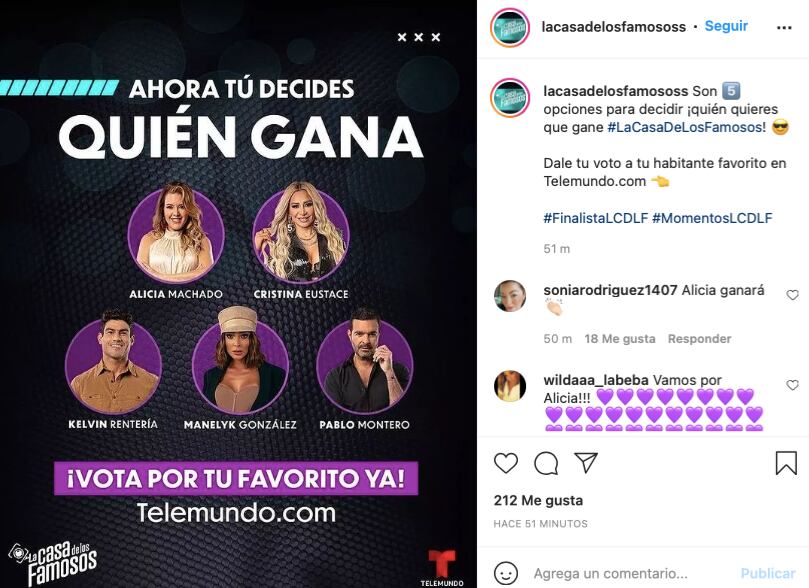Open the lacasadelosfamososs header profile picture

tap(510, 27)
